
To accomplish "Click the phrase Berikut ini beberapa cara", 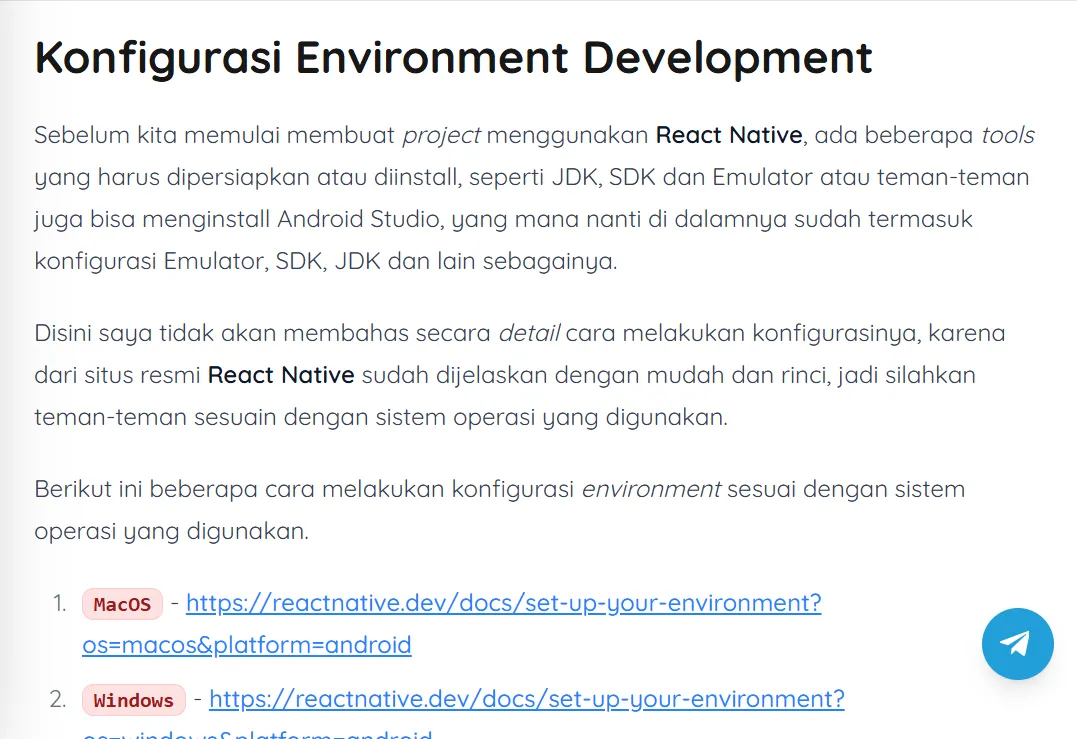I will pos(174,489).
